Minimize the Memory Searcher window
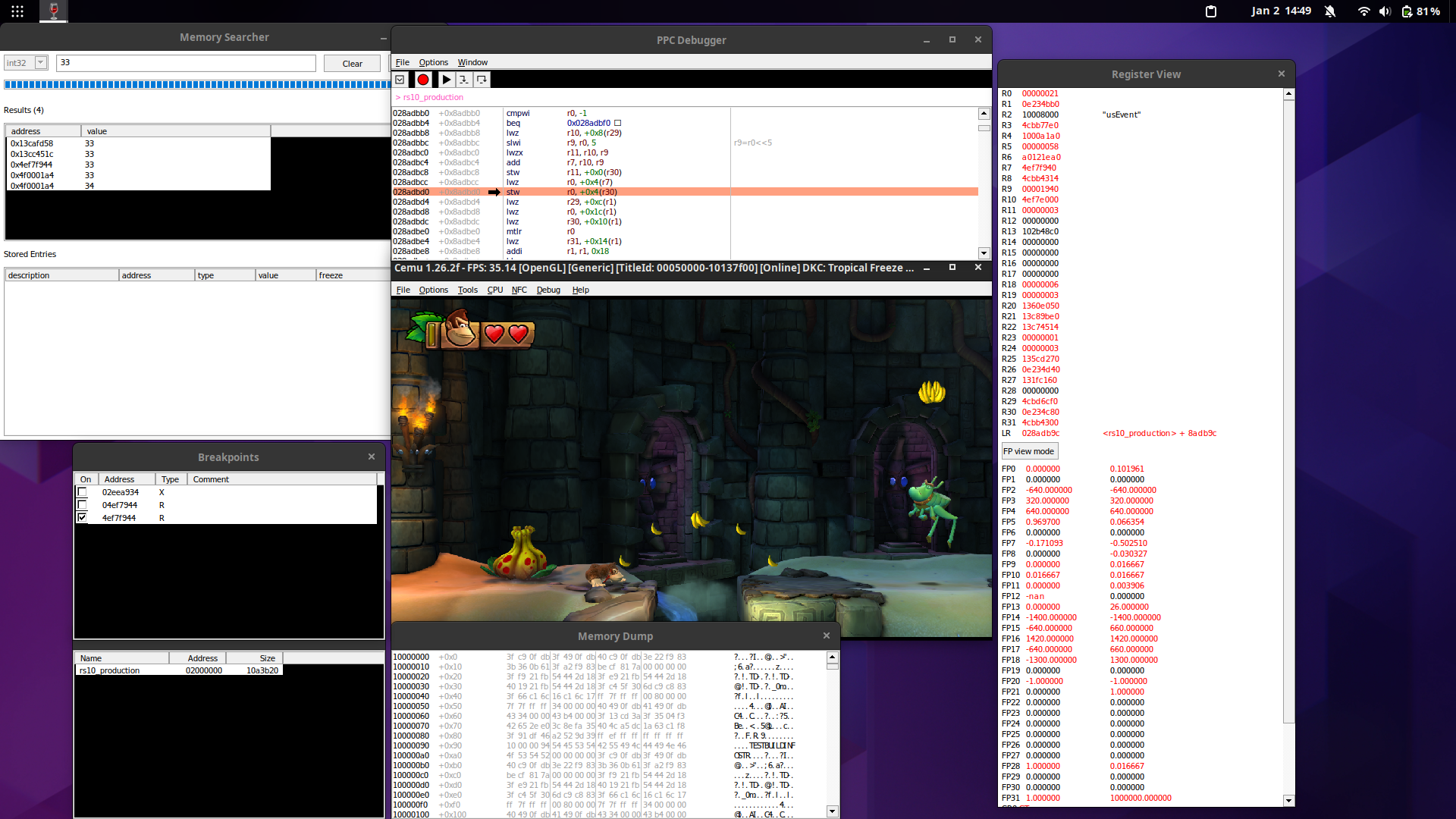 click(x=383, y=37)
